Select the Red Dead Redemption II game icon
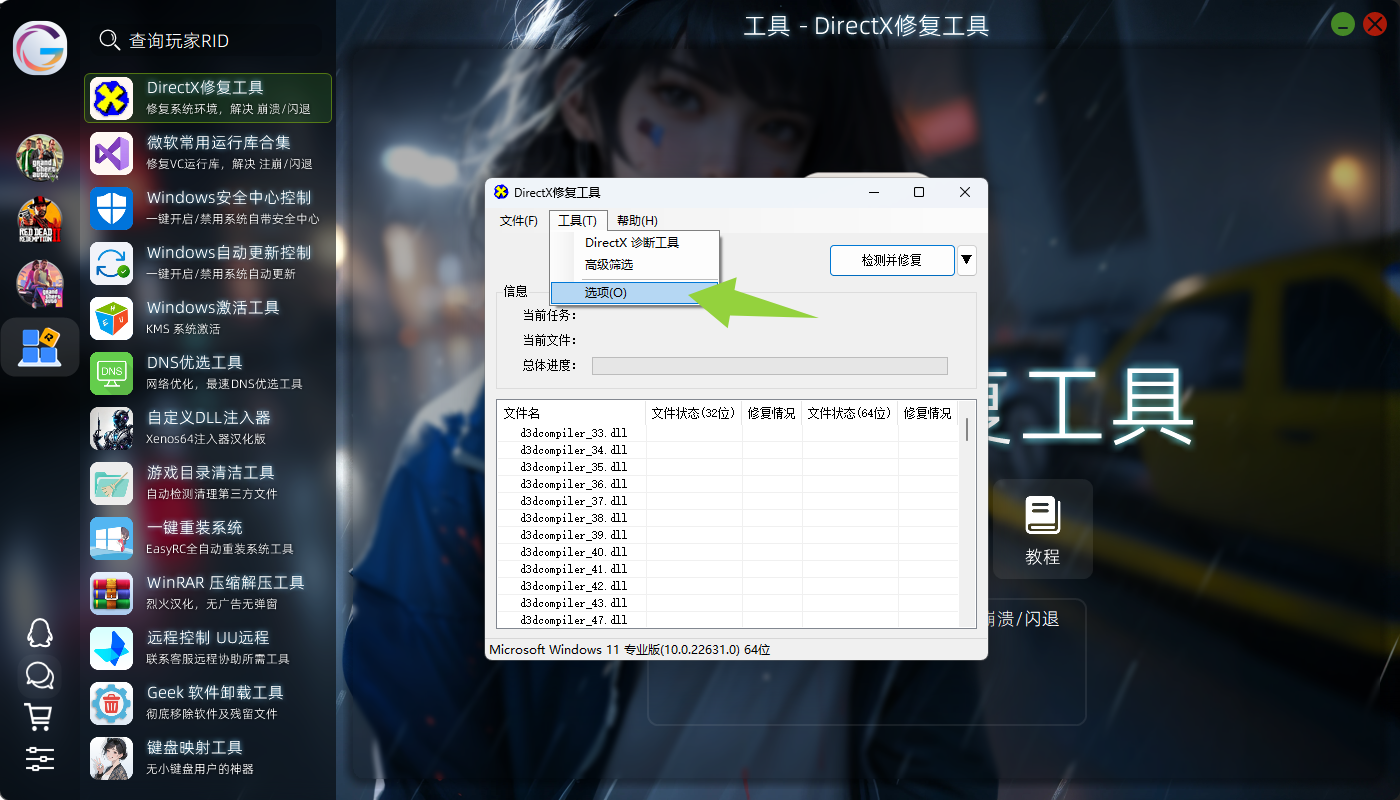1400x800 pixels. [40, 220]
